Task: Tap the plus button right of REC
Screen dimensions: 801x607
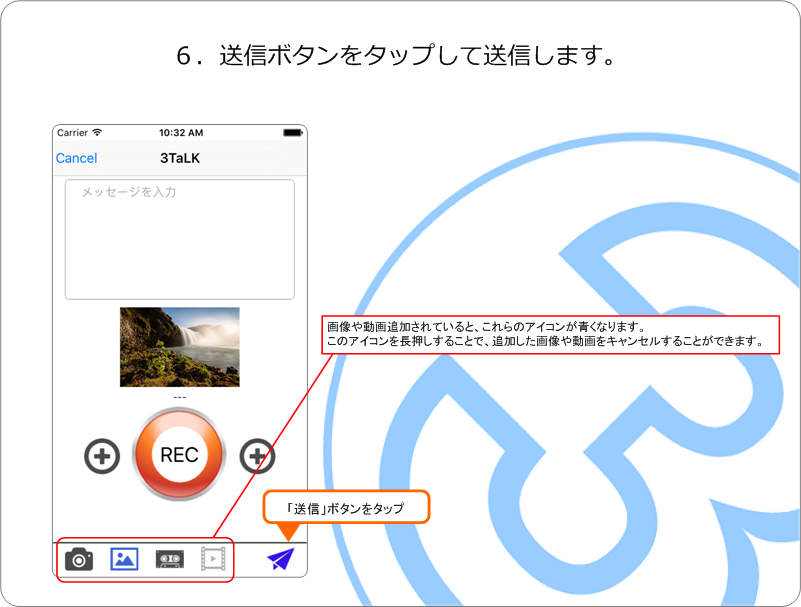Action: click(257, 456)
